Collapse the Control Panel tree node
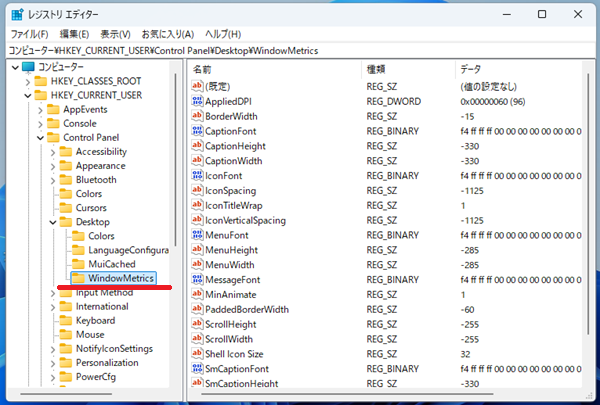 41,138
